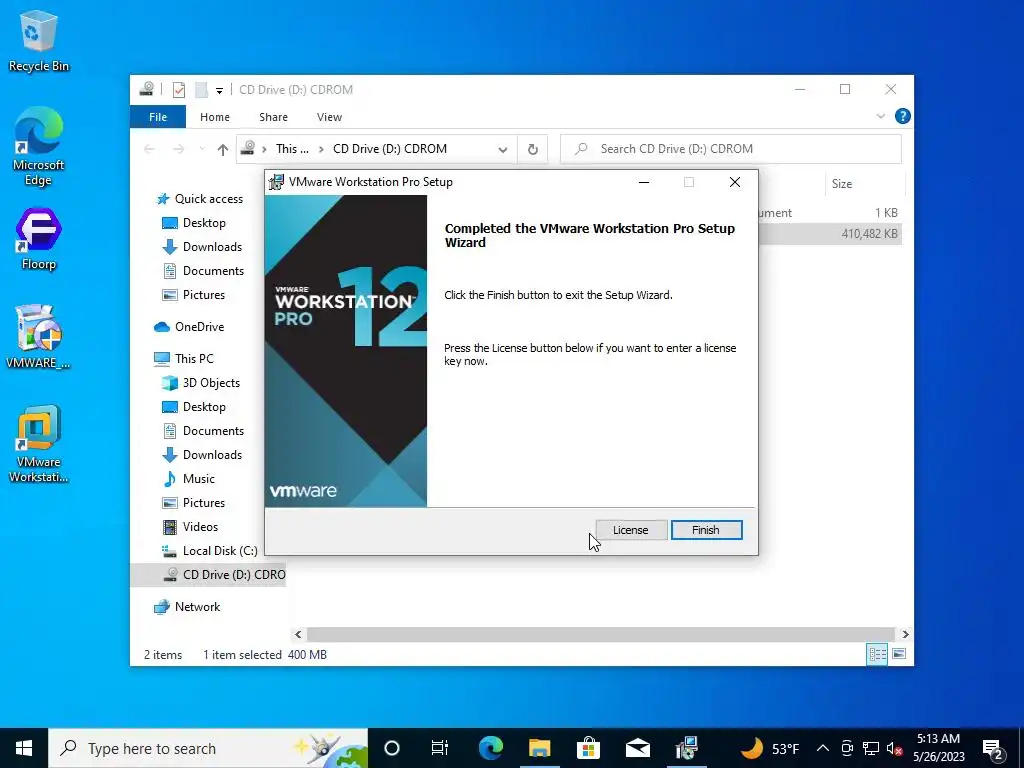Launch Microsoft Edge from desktop shortcut
This screenshot has width=1024, height=768.
[39, 146]
